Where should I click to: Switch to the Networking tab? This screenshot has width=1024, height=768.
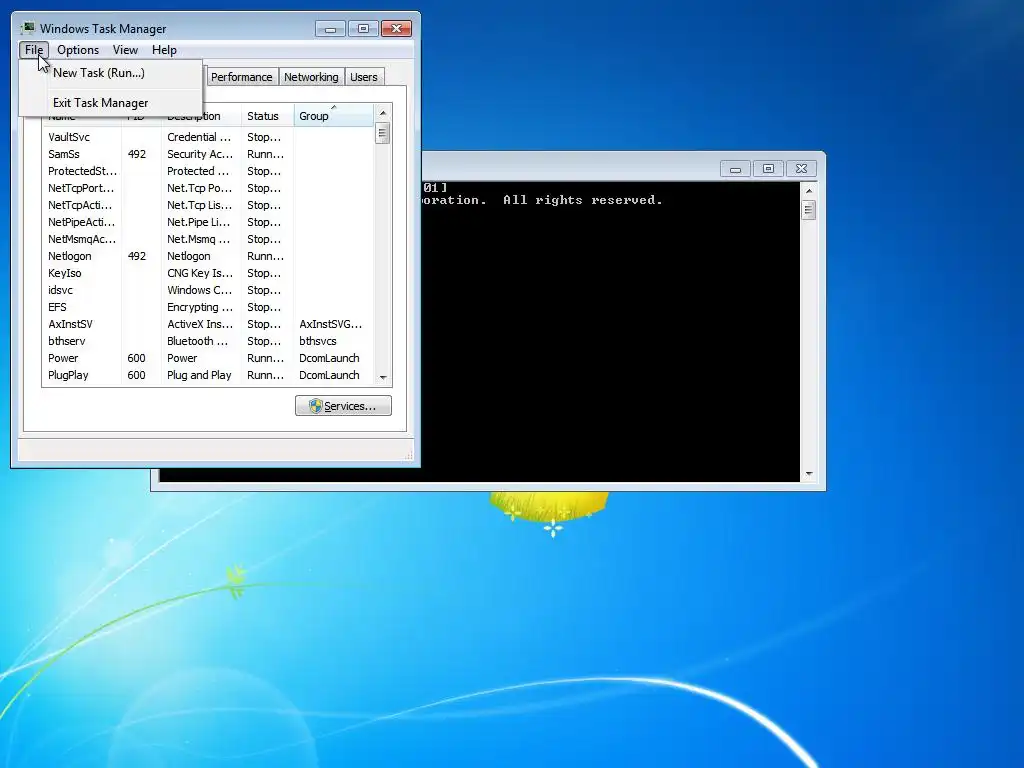pos(311,77)
